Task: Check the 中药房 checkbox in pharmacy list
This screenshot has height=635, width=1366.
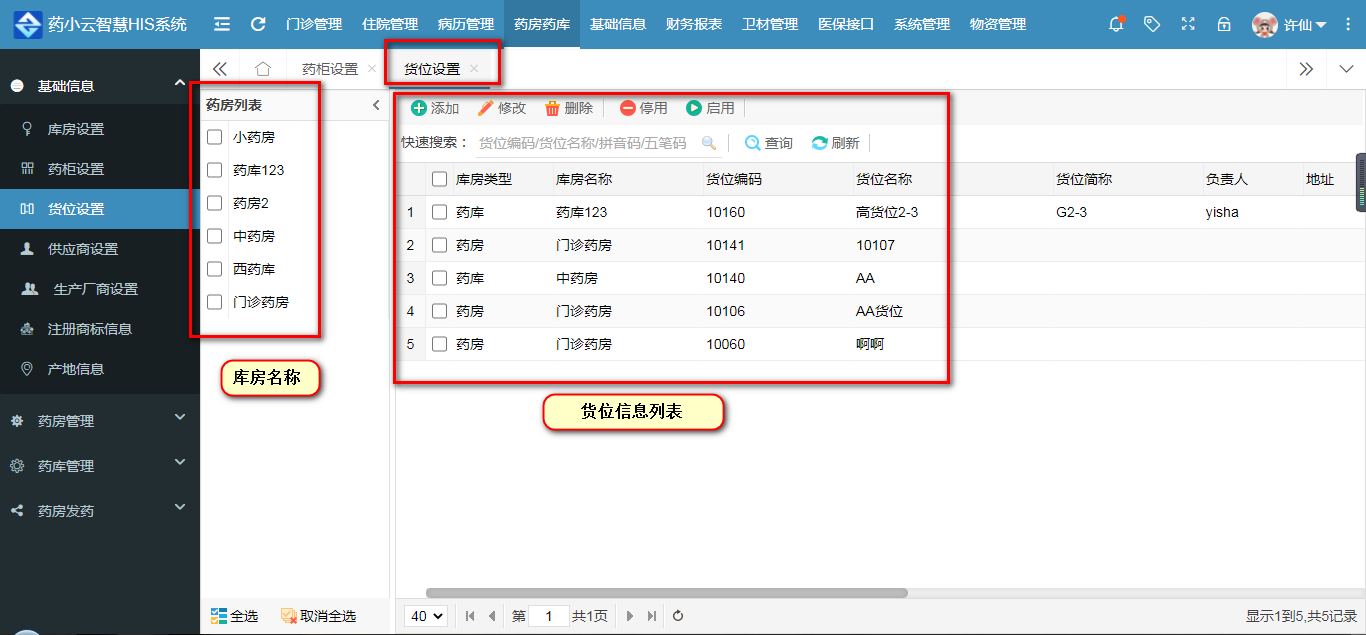Action: point(214,236)
